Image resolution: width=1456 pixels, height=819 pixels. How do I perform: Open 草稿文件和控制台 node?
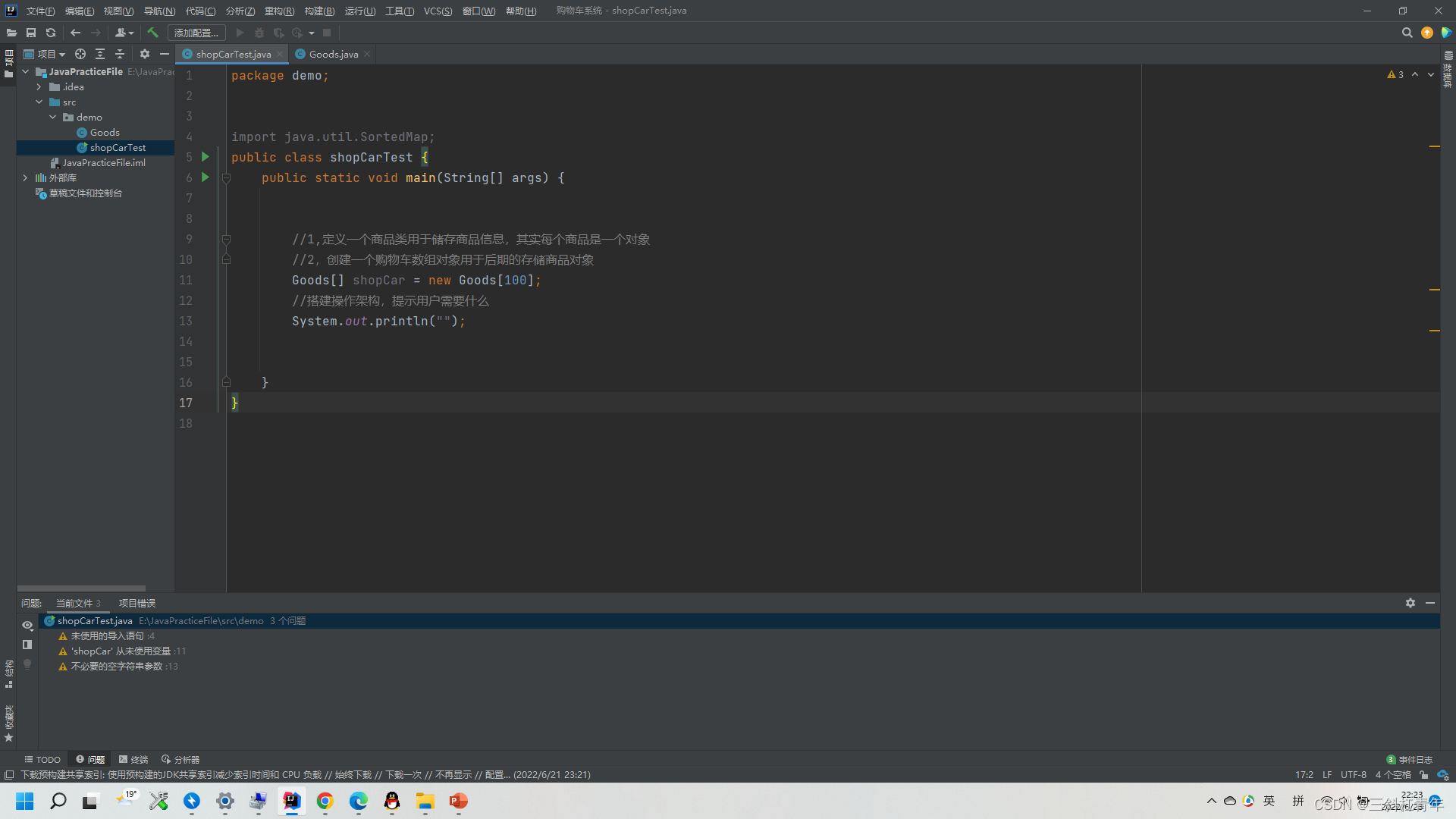click(x=79, y=193)
